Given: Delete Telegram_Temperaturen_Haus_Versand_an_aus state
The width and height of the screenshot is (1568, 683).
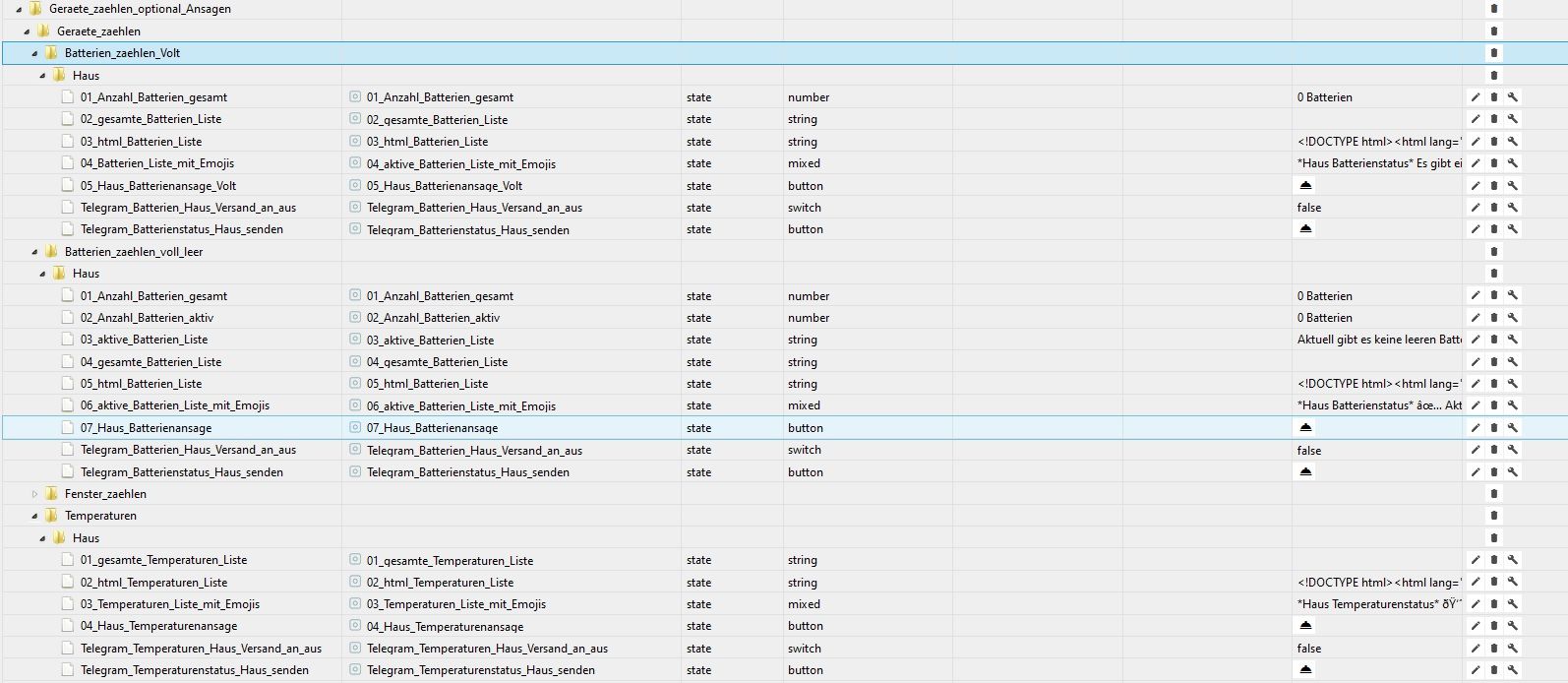Looking at the screenshot, I should click(x=1494, y=649).
